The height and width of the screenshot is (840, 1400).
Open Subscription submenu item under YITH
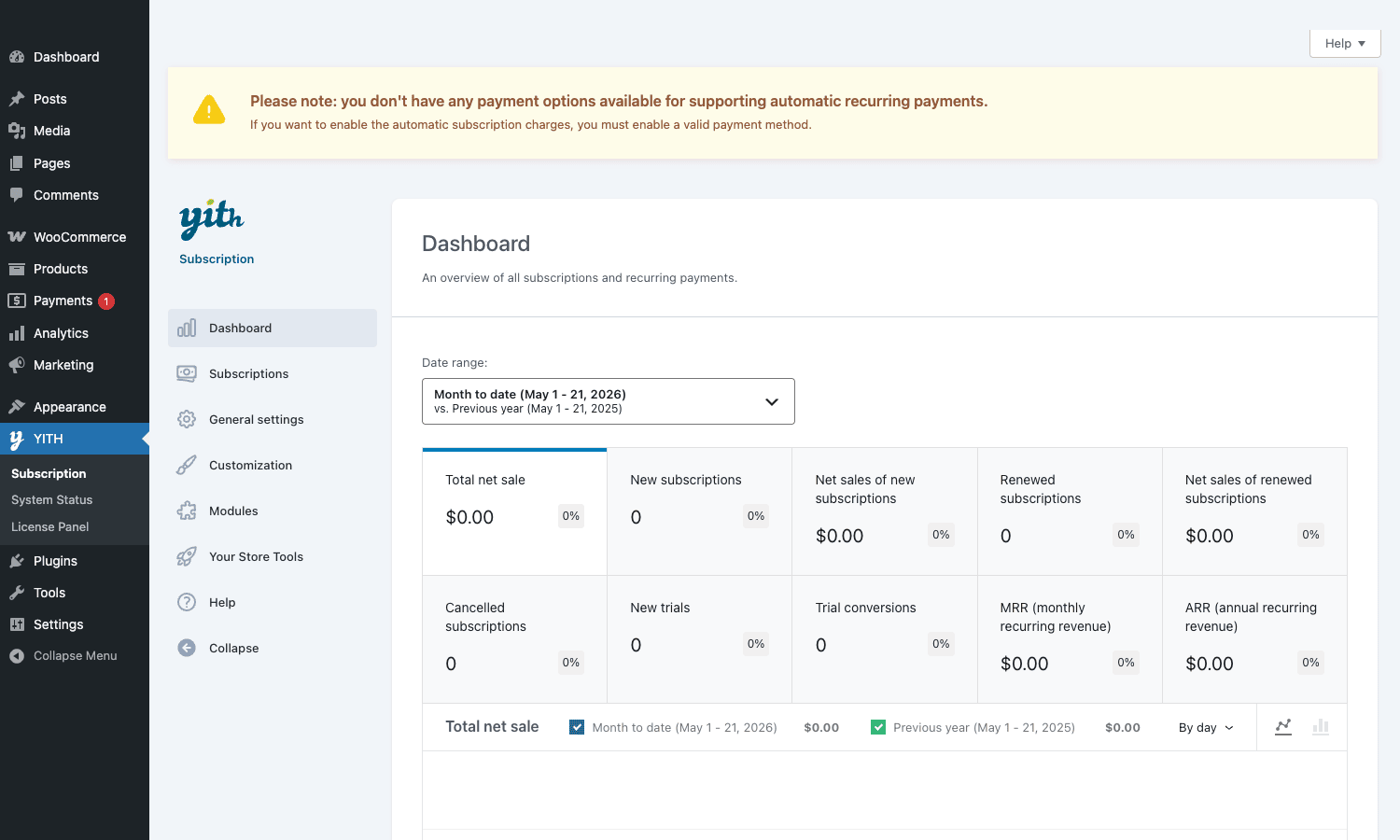49,474
